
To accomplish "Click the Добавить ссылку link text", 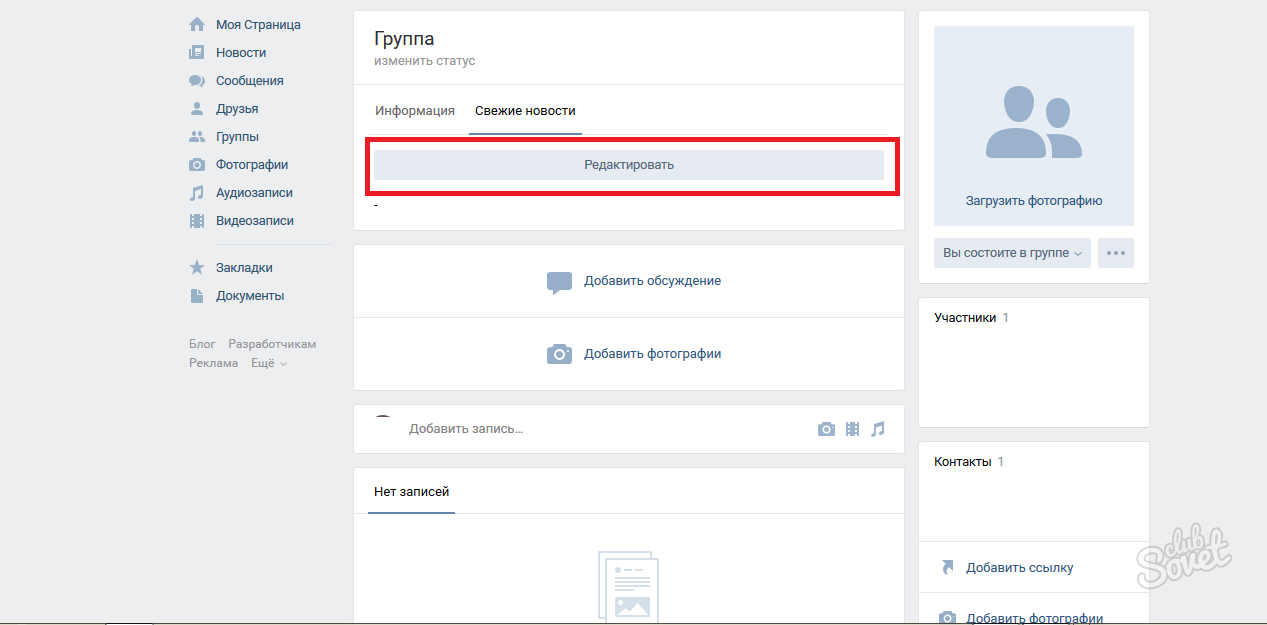I will point(1019,568).
